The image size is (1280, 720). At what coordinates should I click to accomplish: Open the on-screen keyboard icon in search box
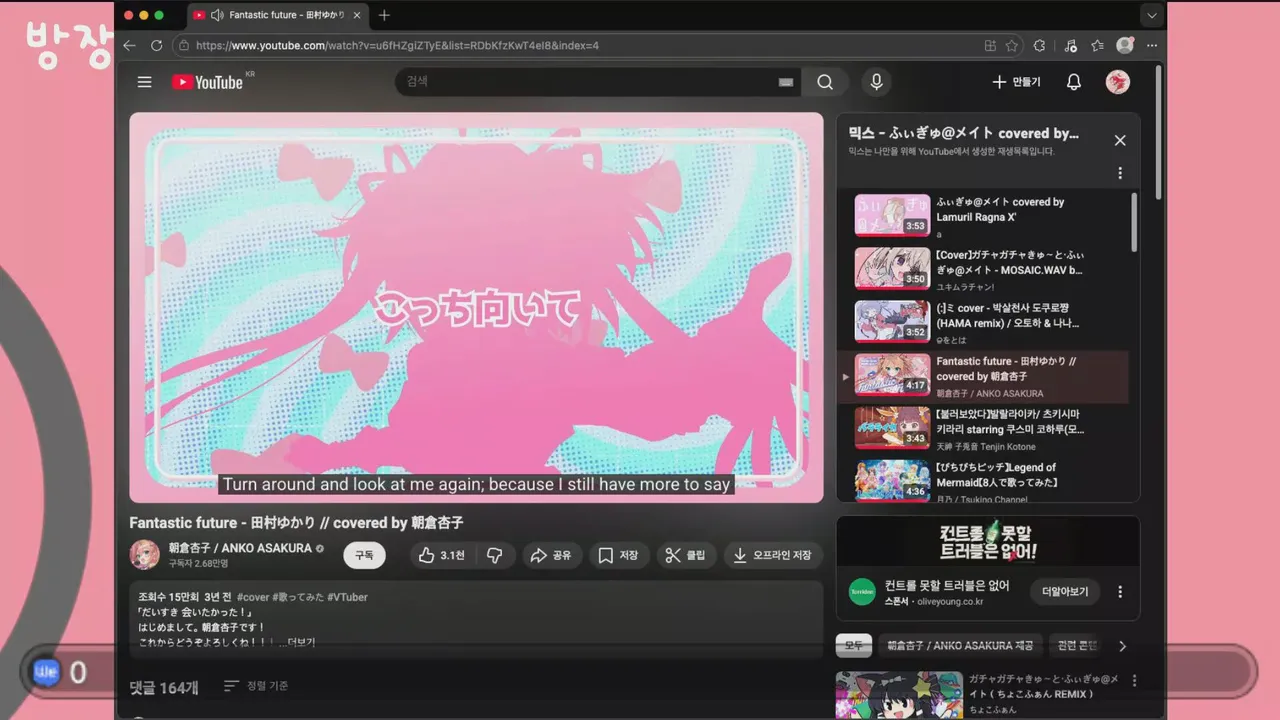click(786, 82)
